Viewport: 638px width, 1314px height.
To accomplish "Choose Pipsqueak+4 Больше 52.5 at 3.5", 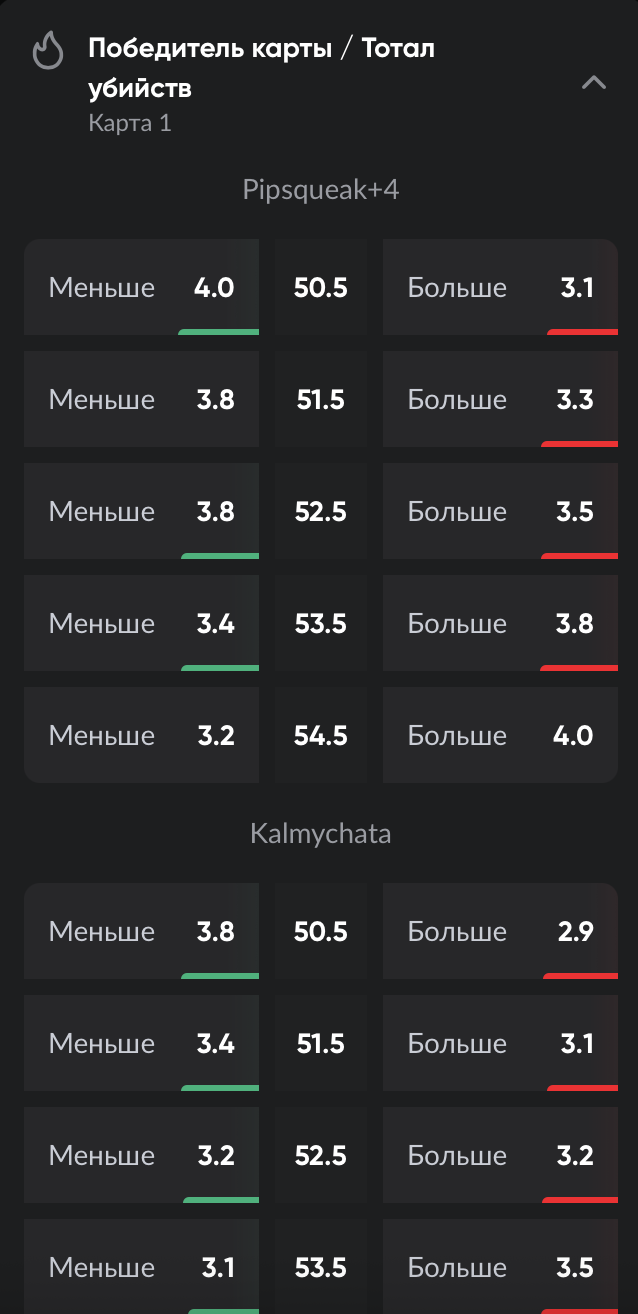I will (500, 512).
